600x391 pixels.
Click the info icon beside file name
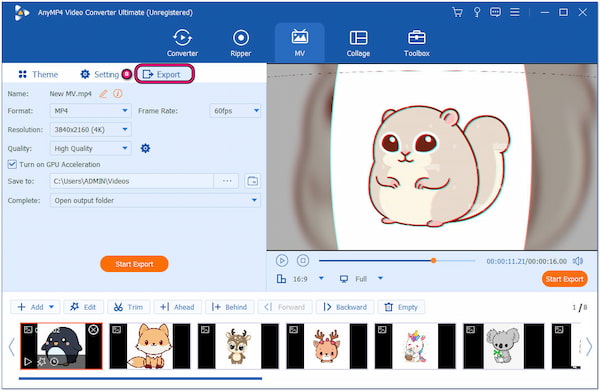click(118, 94)
